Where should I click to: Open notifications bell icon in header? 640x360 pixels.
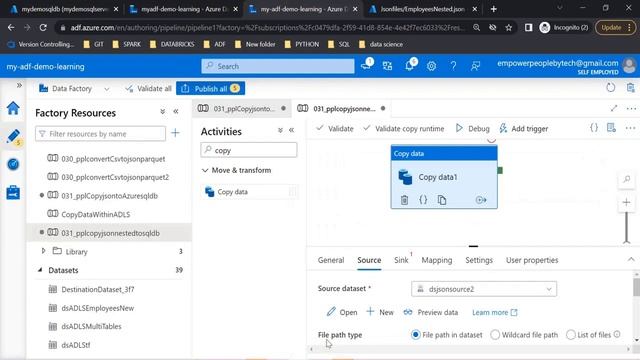pyautogui.click(x=409, y=65)
